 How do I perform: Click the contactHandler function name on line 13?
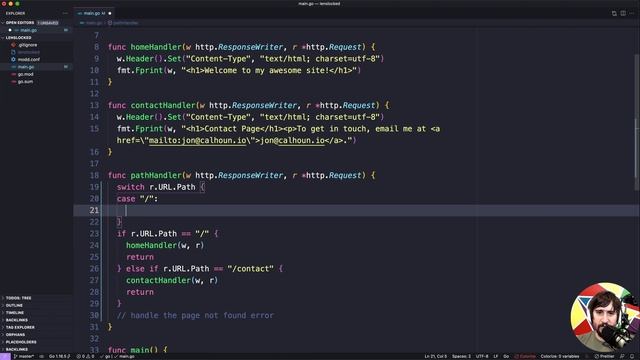[163, 106]
